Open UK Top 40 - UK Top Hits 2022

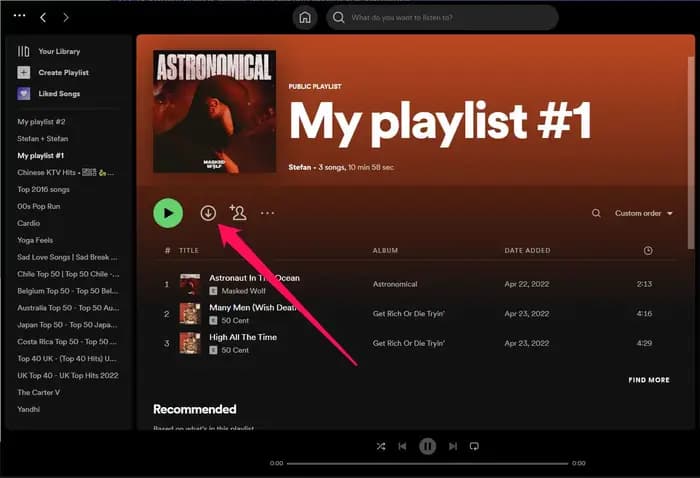[68, 376]
